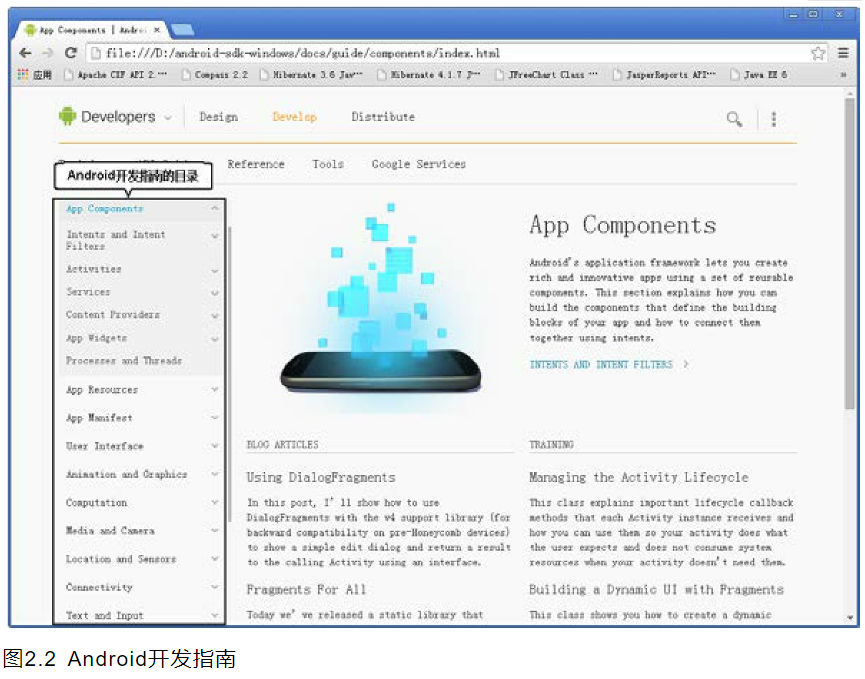Switch to the Reference sub-tab
865x679 pixels.
pyautogui.click(x=256, y=164)
